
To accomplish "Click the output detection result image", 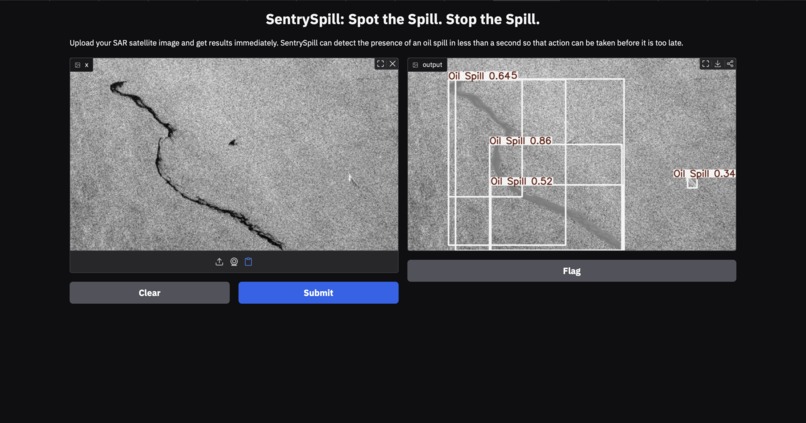I will [x=572, y=154].
